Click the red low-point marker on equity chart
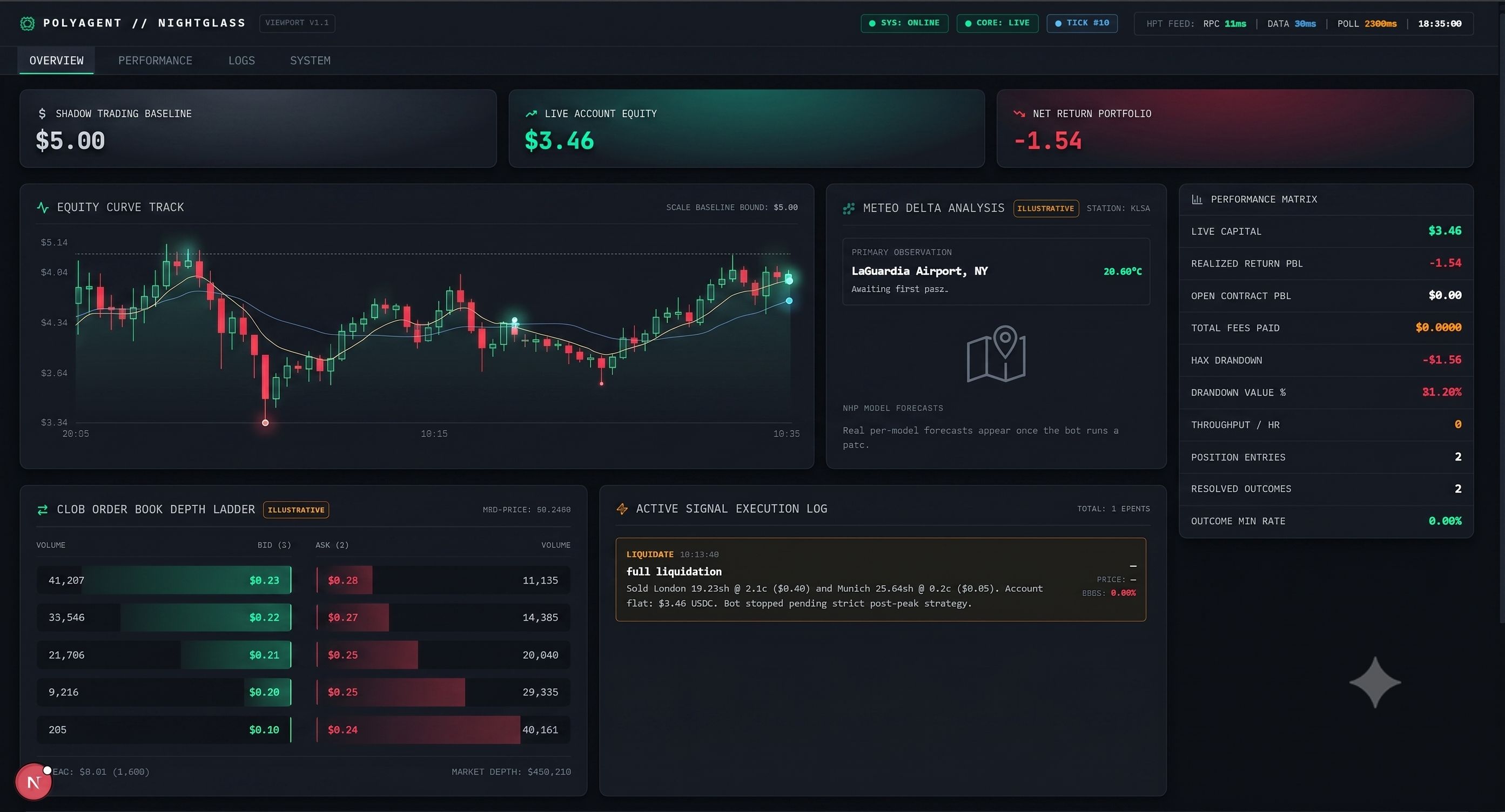This screenshot has height=812, width=1505. pos(265,423)
